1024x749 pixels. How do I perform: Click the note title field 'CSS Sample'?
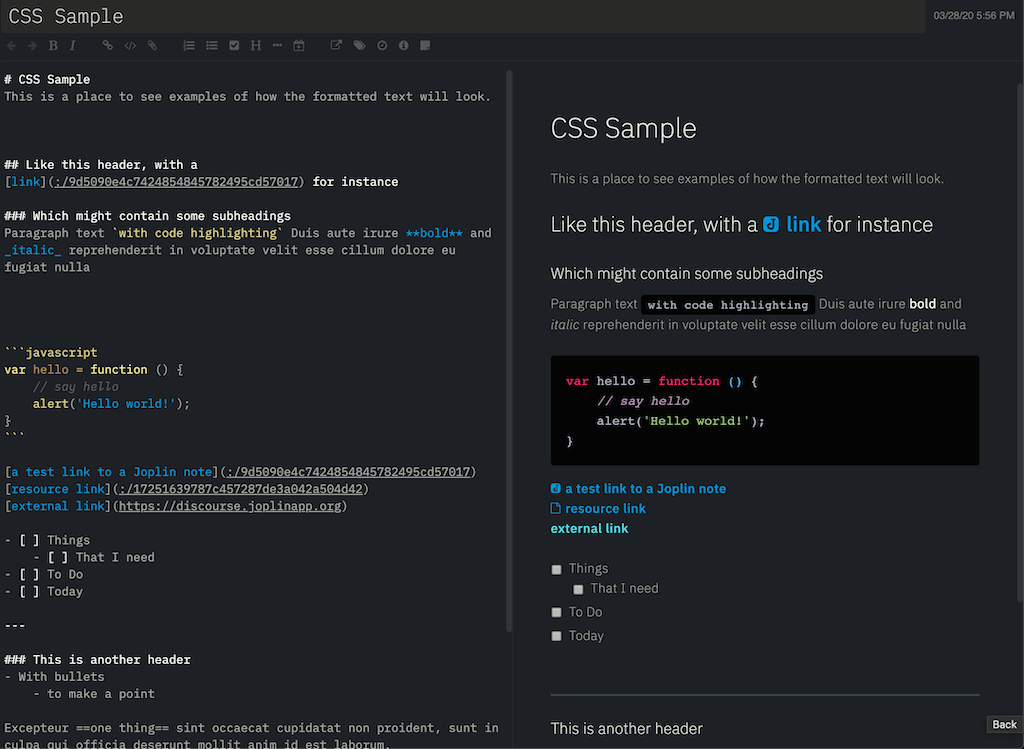tap(463, 16)
